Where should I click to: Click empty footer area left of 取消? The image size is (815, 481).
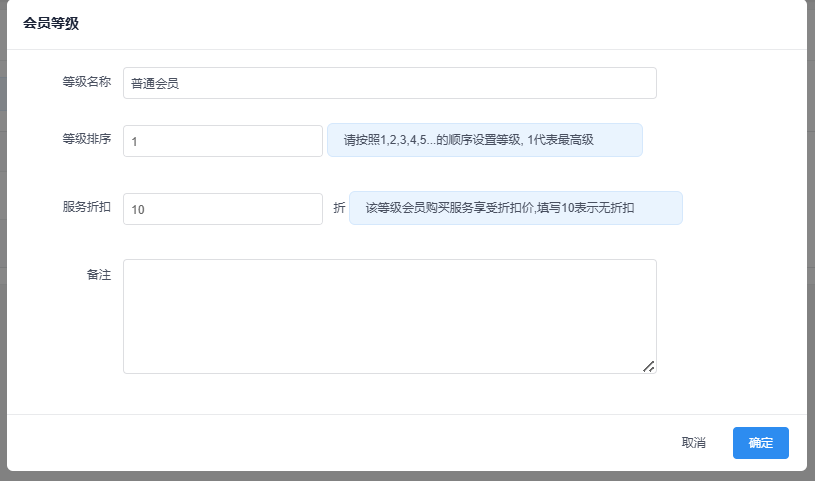(350, 443)
